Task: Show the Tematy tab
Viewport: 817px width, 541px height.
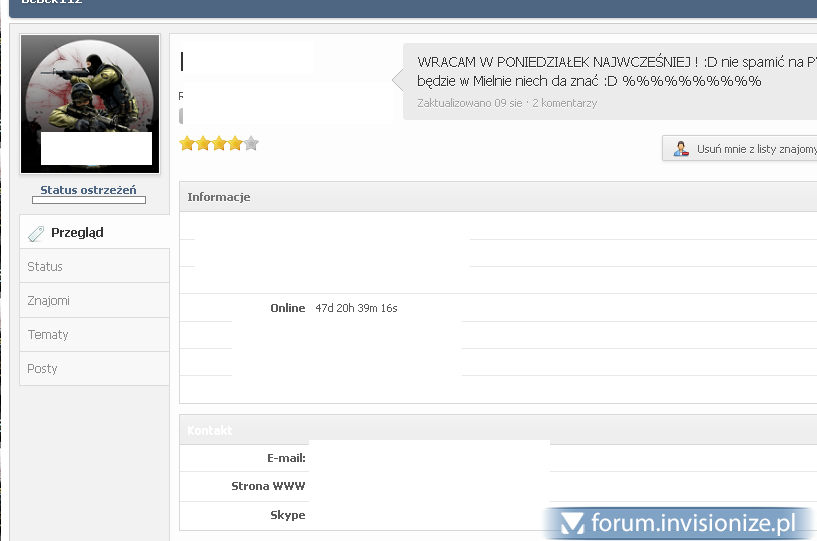Action: (x=48, y=335)
